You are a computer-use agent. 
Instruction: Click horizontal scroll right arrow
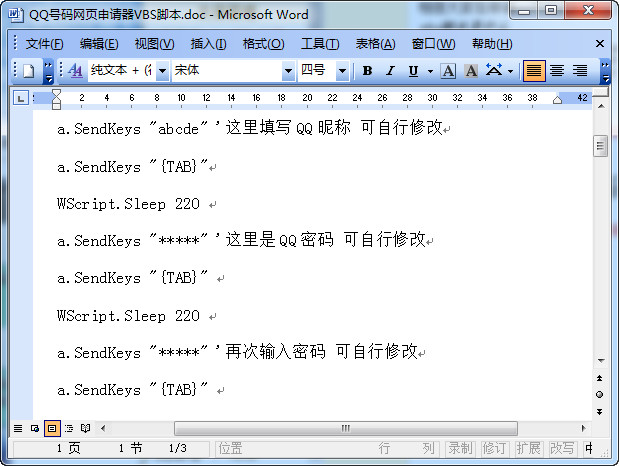pos(583,428)
